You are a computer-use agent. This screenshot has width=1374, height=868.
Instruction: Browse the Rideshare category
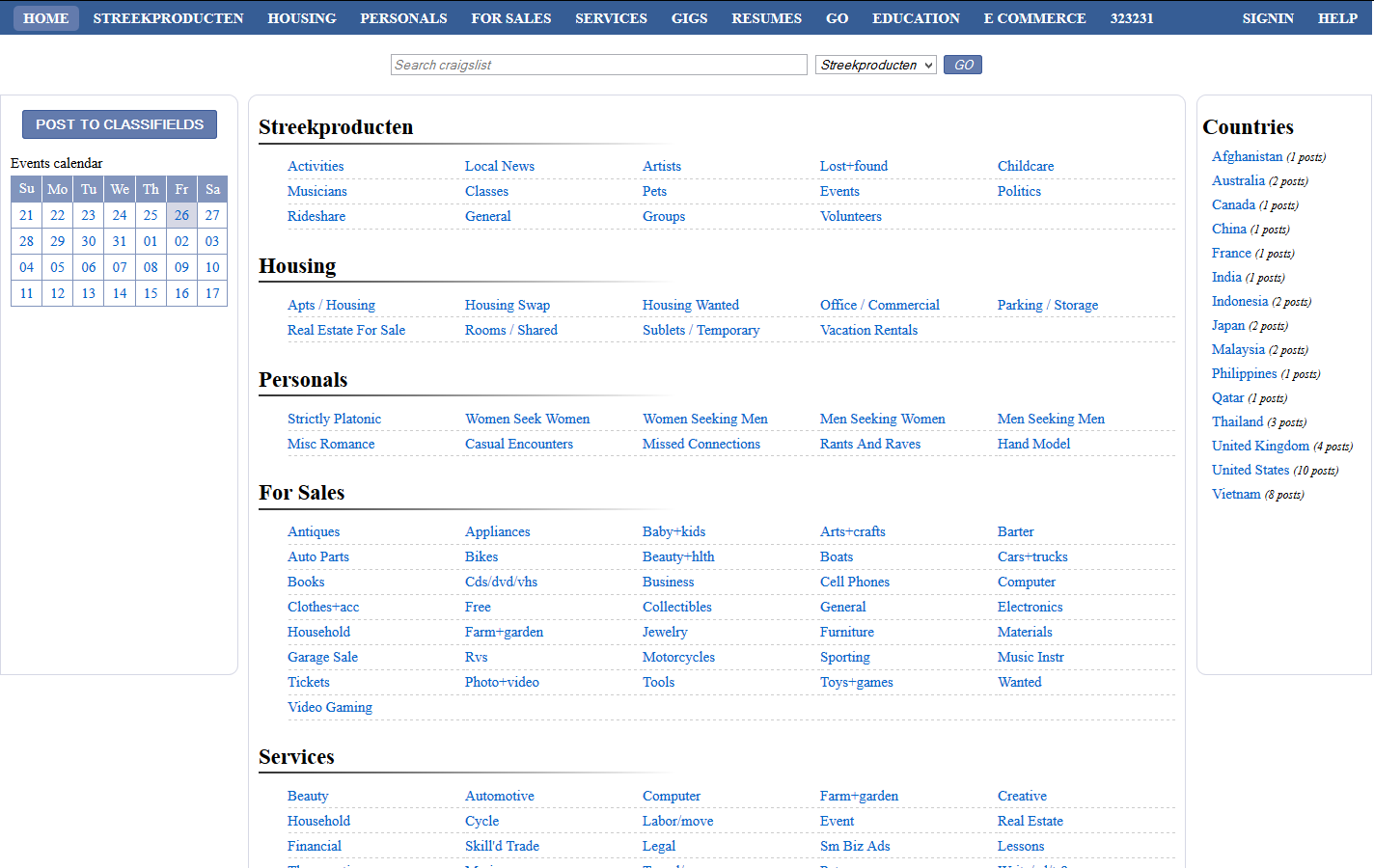click(316, 216)
